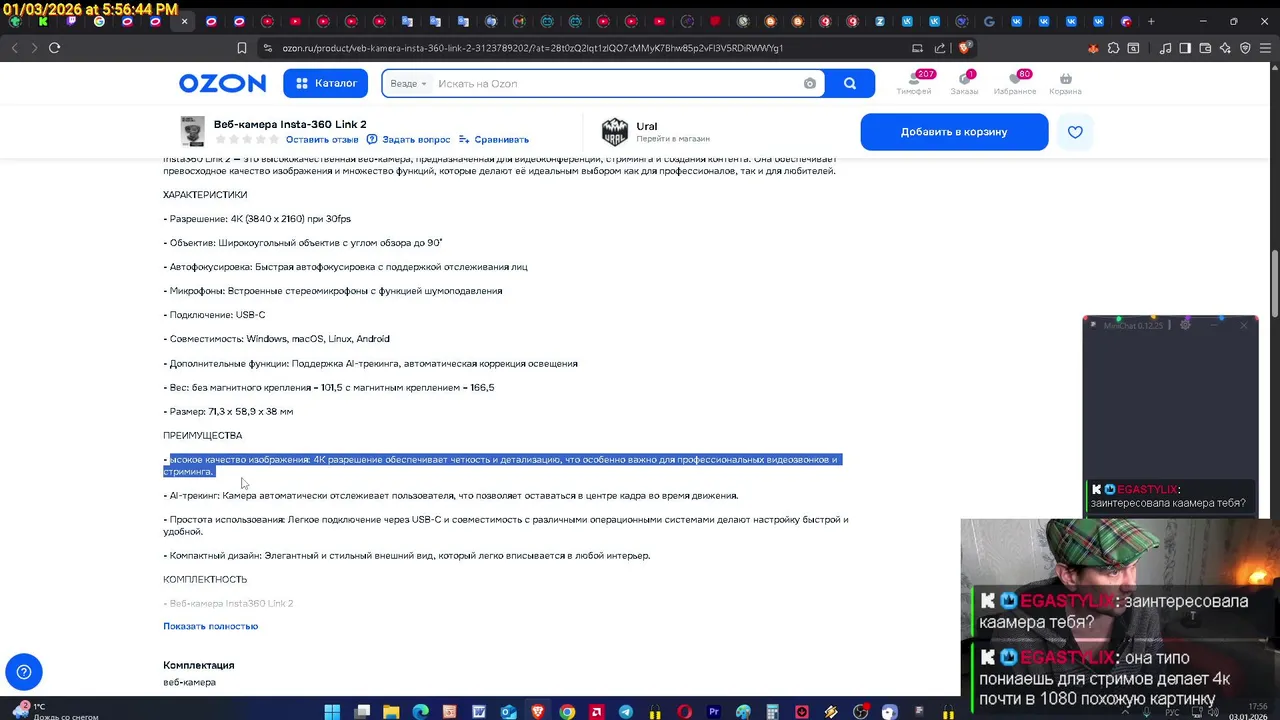The height and width of the screenshot is (720, 1280).
Task: Open the help question-mark bubble
Action: click(x=24, y=672)
